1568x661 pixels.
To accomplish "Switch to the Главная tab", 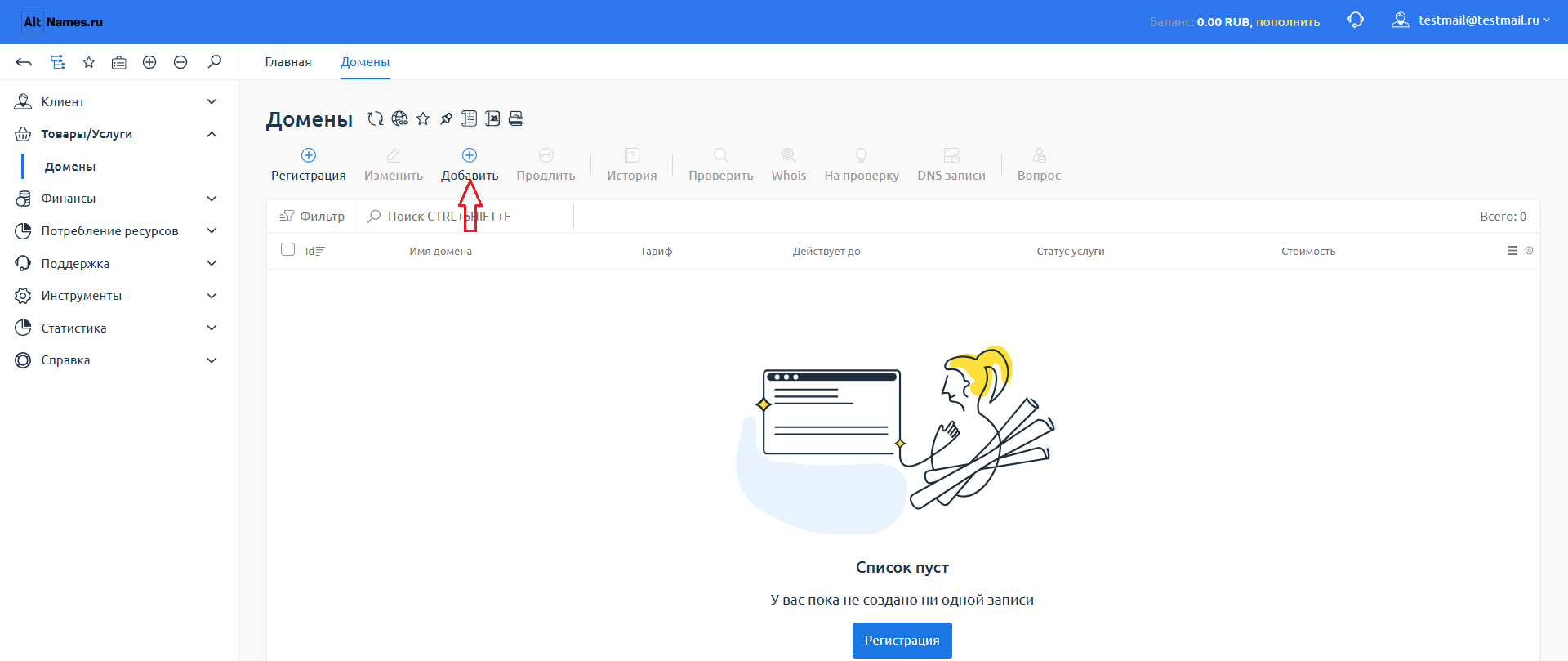I will coord(288,62).
